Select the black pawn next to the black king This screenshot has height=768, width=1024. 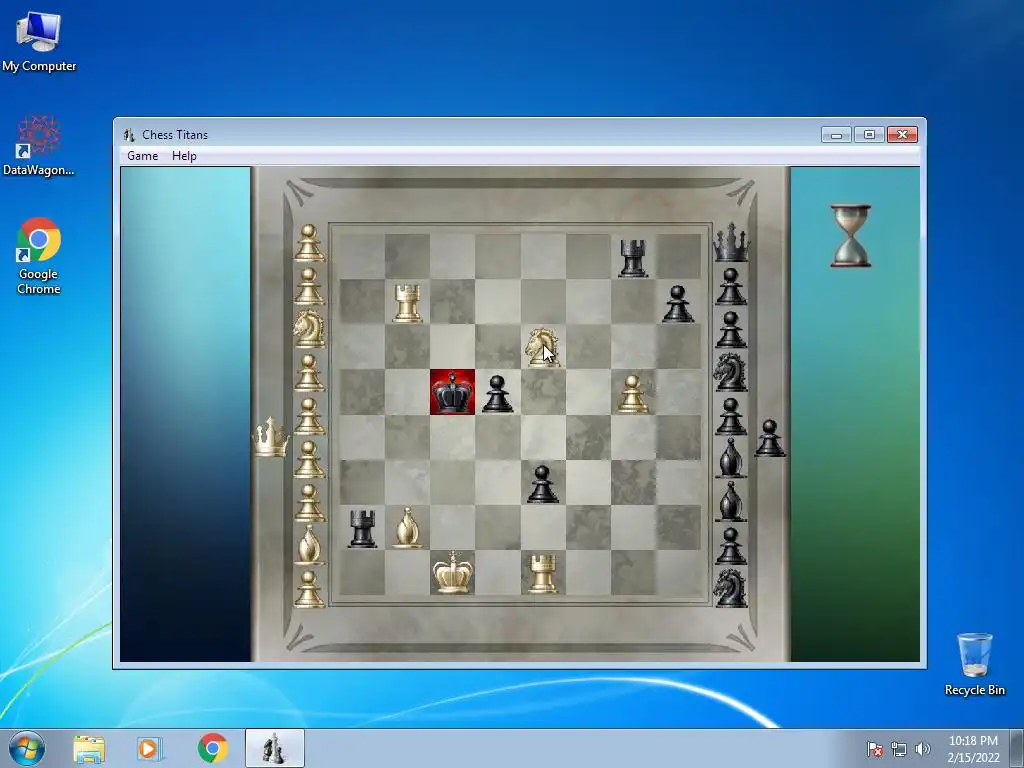(497, 393)
